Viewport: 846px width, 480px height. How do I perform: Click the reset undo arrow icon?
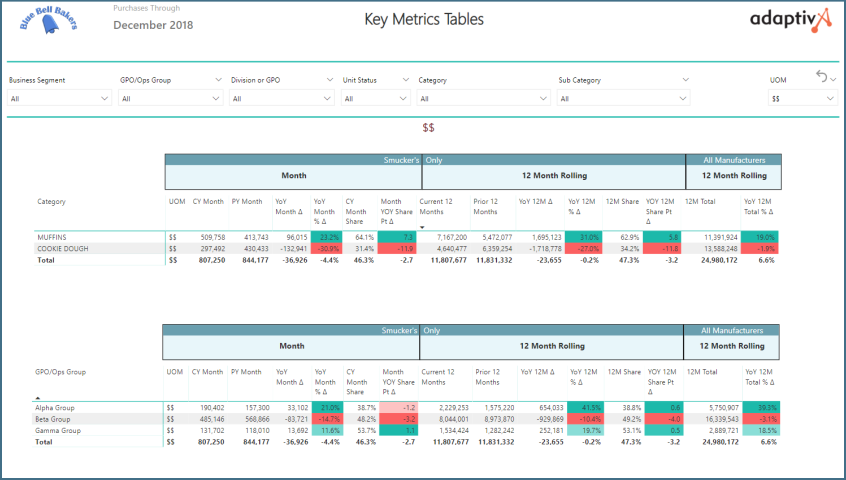(822, 76)
